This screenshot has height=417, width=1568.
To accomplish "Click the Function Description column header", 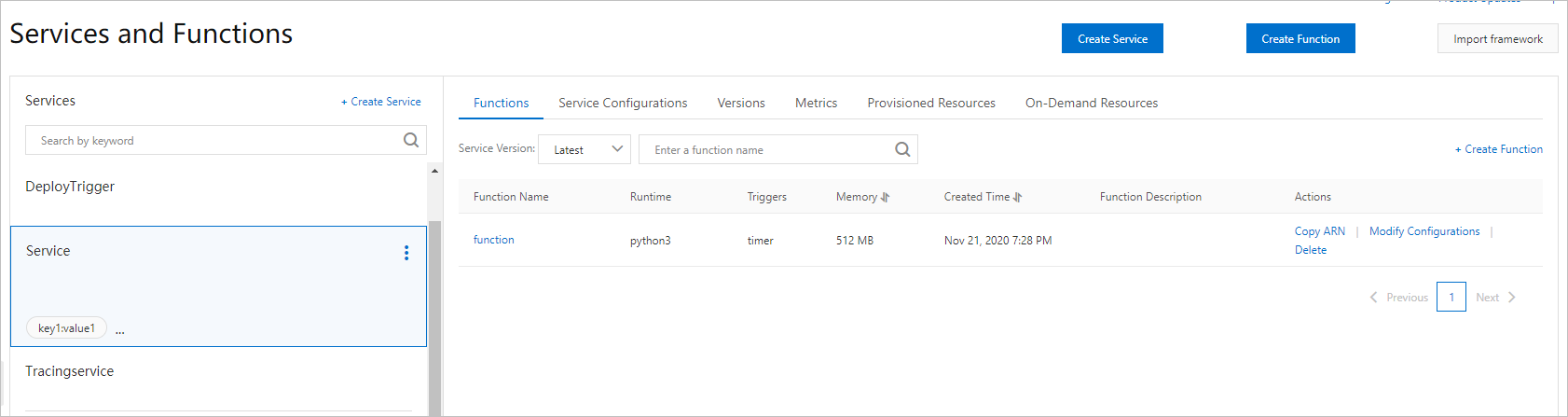I will tap(1150, 197).
